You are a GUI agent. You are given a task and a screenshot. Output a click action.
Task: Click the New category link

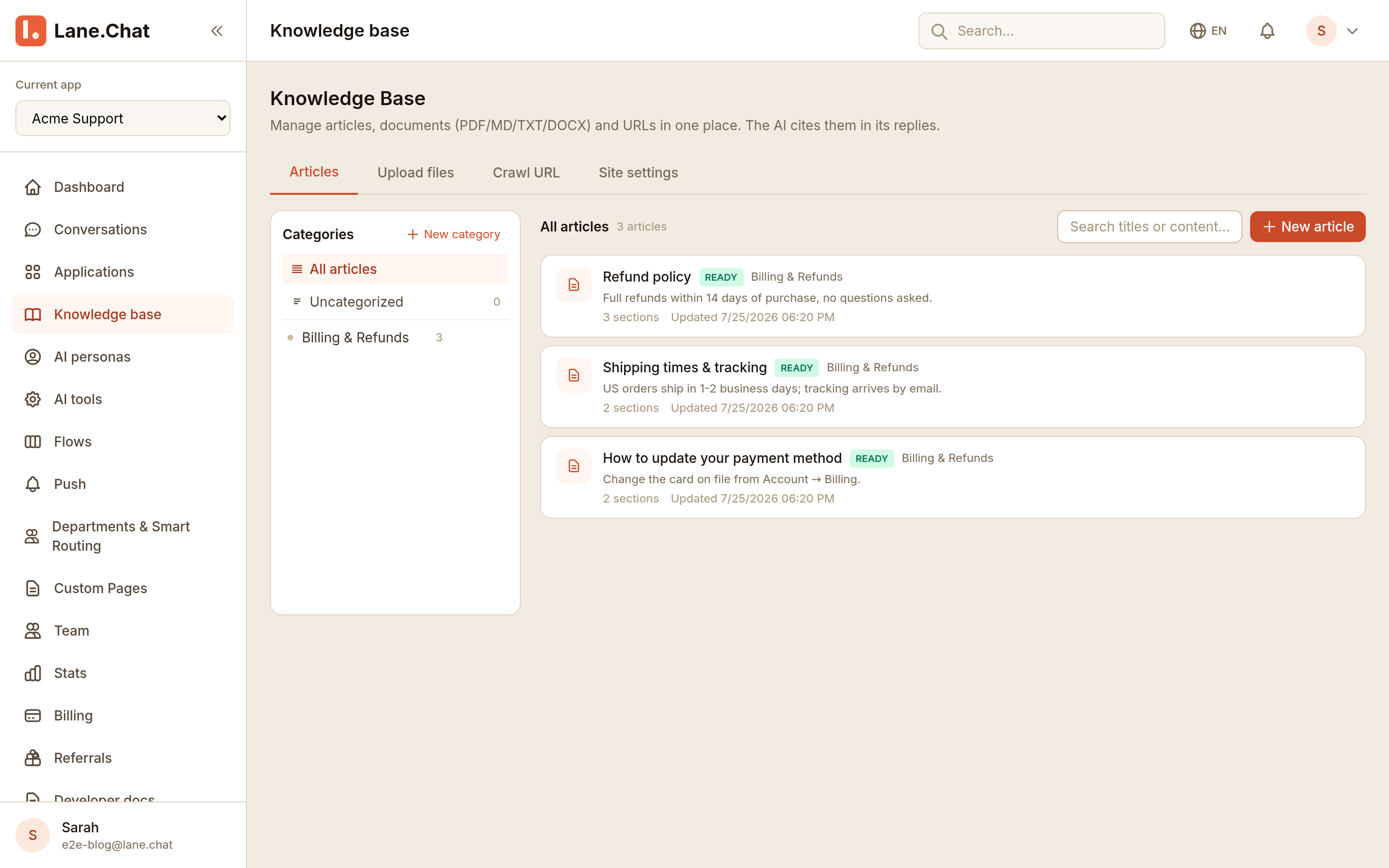(x=453, y=234)
